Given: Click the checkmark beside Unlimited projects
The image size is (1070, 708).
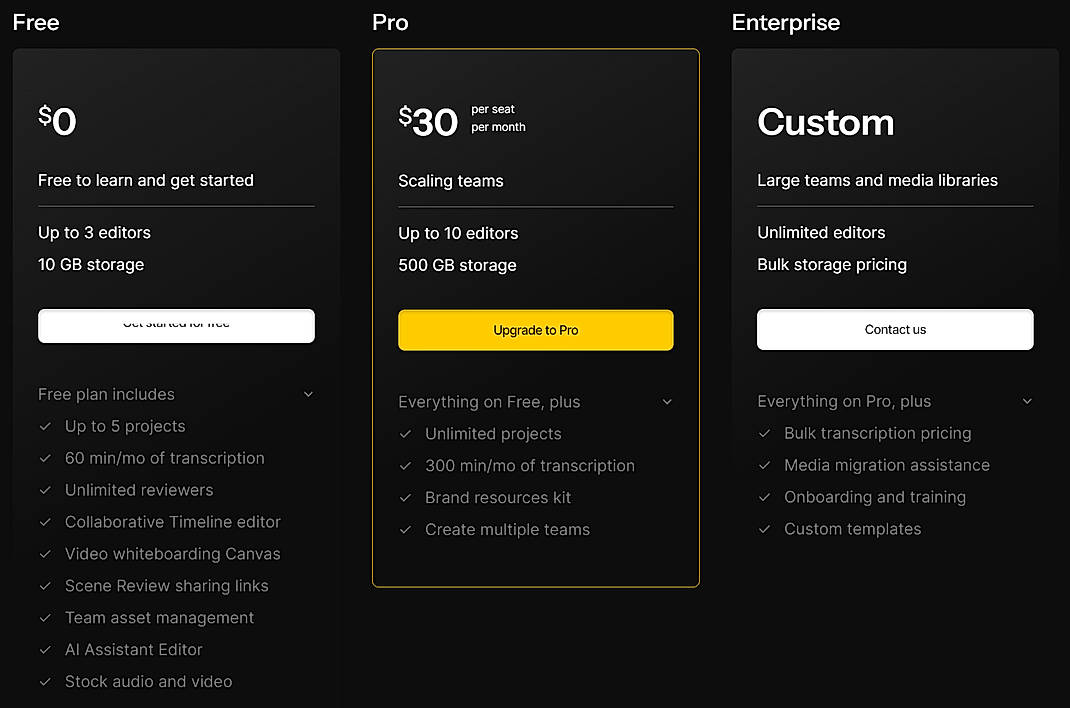Looking at the screenshot, I should point(404,433).
